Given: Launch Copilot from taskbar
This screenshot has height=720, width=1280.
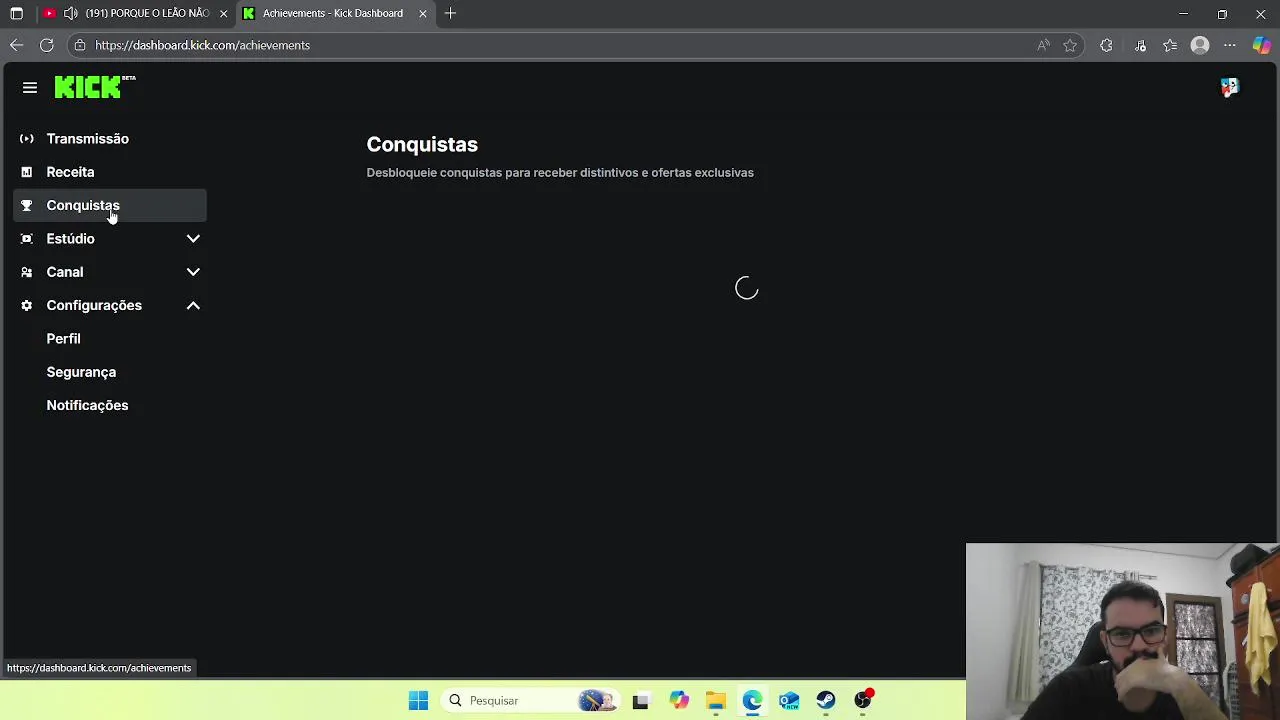Looking at the screenshot, I should coord(679,700).
